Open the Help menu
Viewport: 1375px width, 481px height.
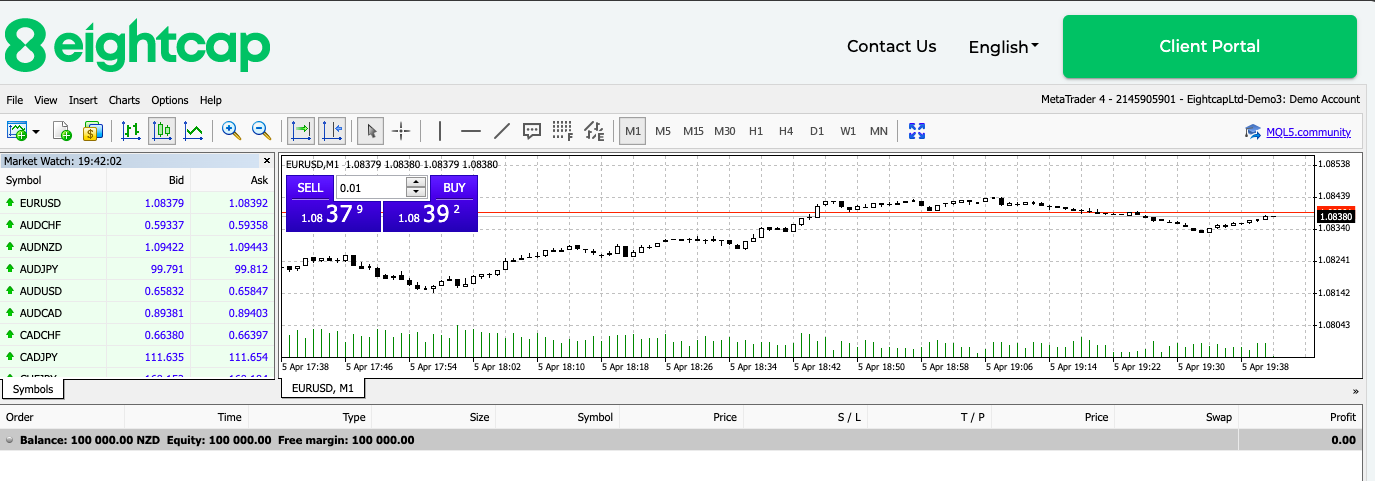pyautogui.click(x=211, y=100)
